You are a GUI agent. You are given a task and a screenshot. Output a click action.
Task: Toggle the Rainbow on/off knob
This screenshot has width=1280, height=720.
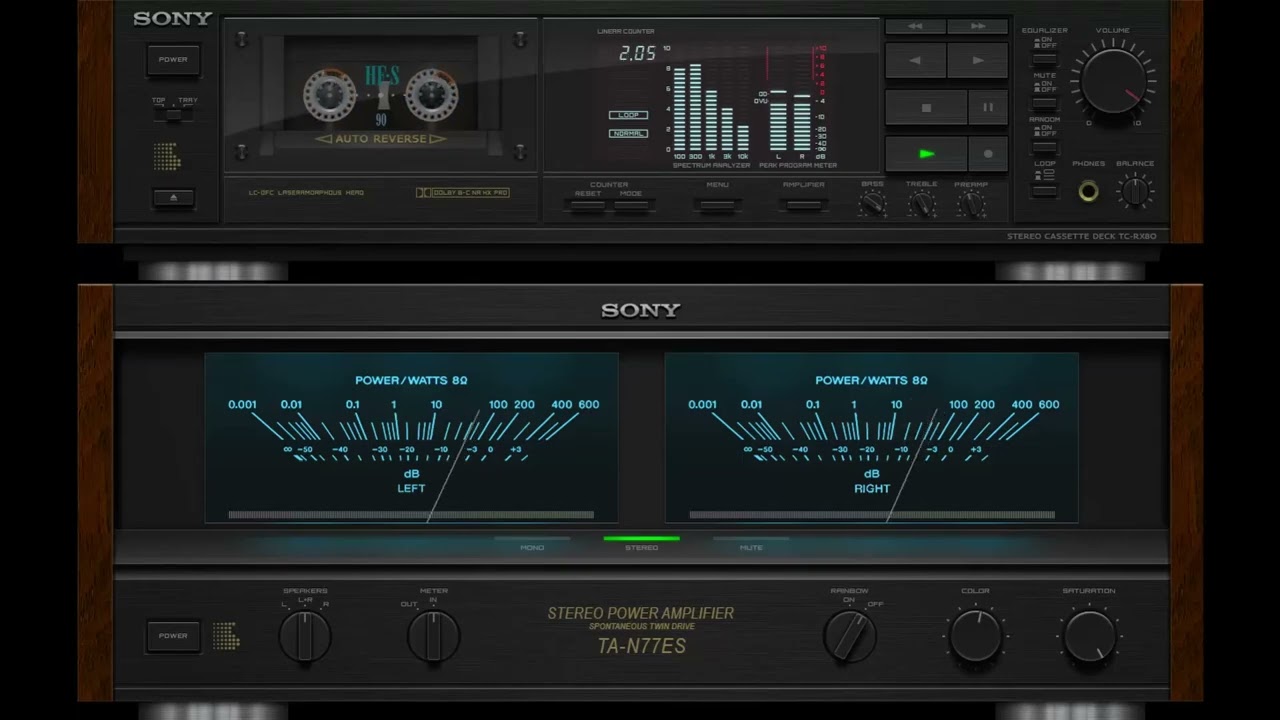pos(850,635)
